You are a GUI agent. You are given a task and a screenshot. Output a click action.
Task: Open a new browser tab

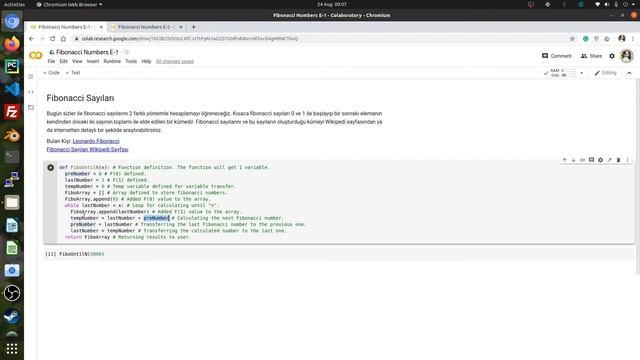click(x=193, y=27)
